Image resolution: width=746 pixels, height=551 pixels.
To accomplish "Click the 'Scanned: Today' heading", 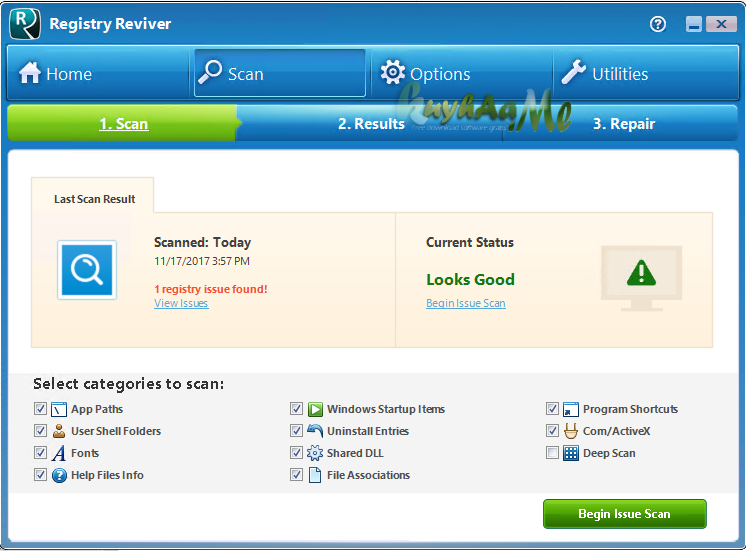I will pos(202,242).
